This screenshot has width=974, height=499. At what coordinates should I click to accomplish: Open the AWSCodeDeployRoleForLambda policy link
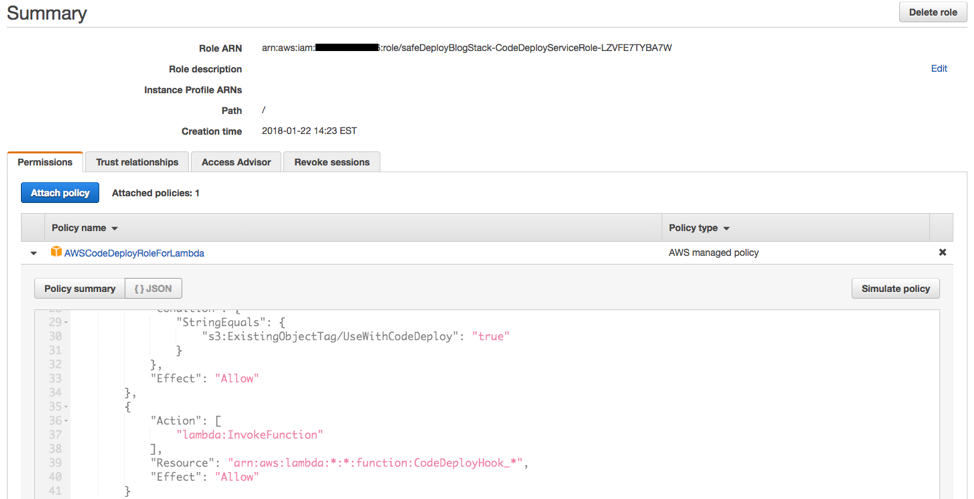pyautogui.click(x=134, y=253)
